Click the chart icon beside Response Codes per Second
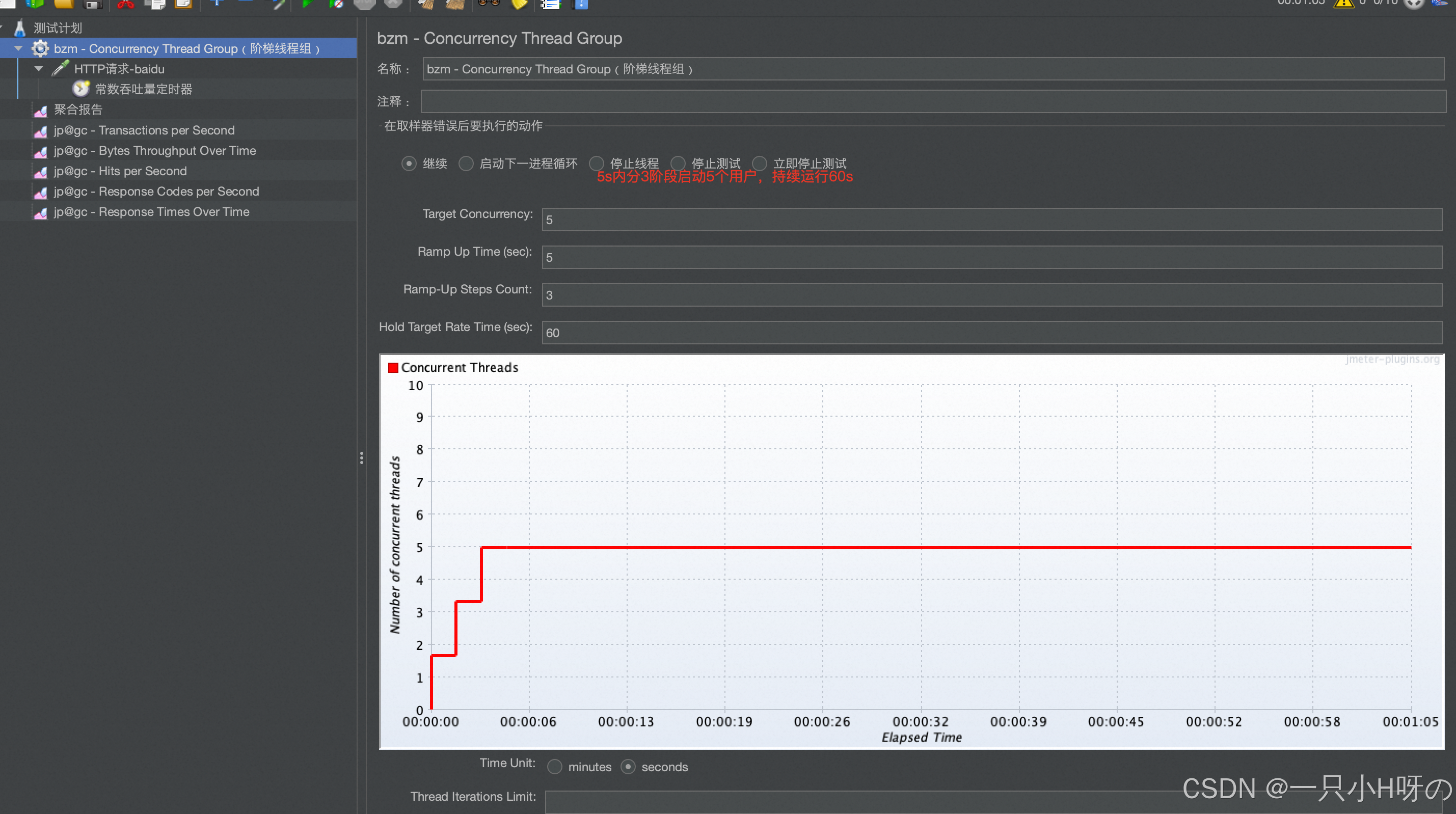The width and height of the screenshot is (1456, 814). click(40, 192)
